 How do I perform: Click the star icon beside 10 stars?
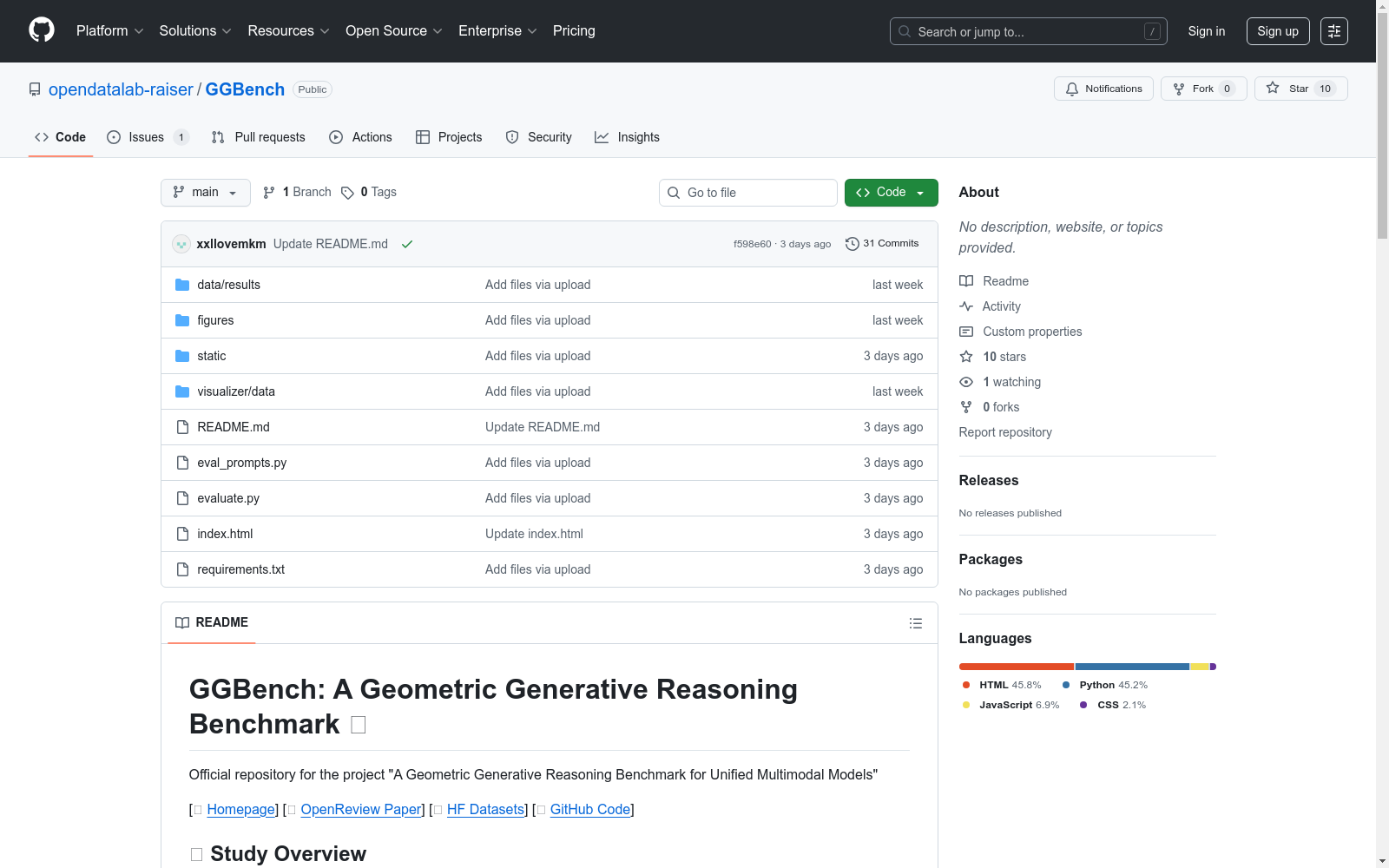966,357
